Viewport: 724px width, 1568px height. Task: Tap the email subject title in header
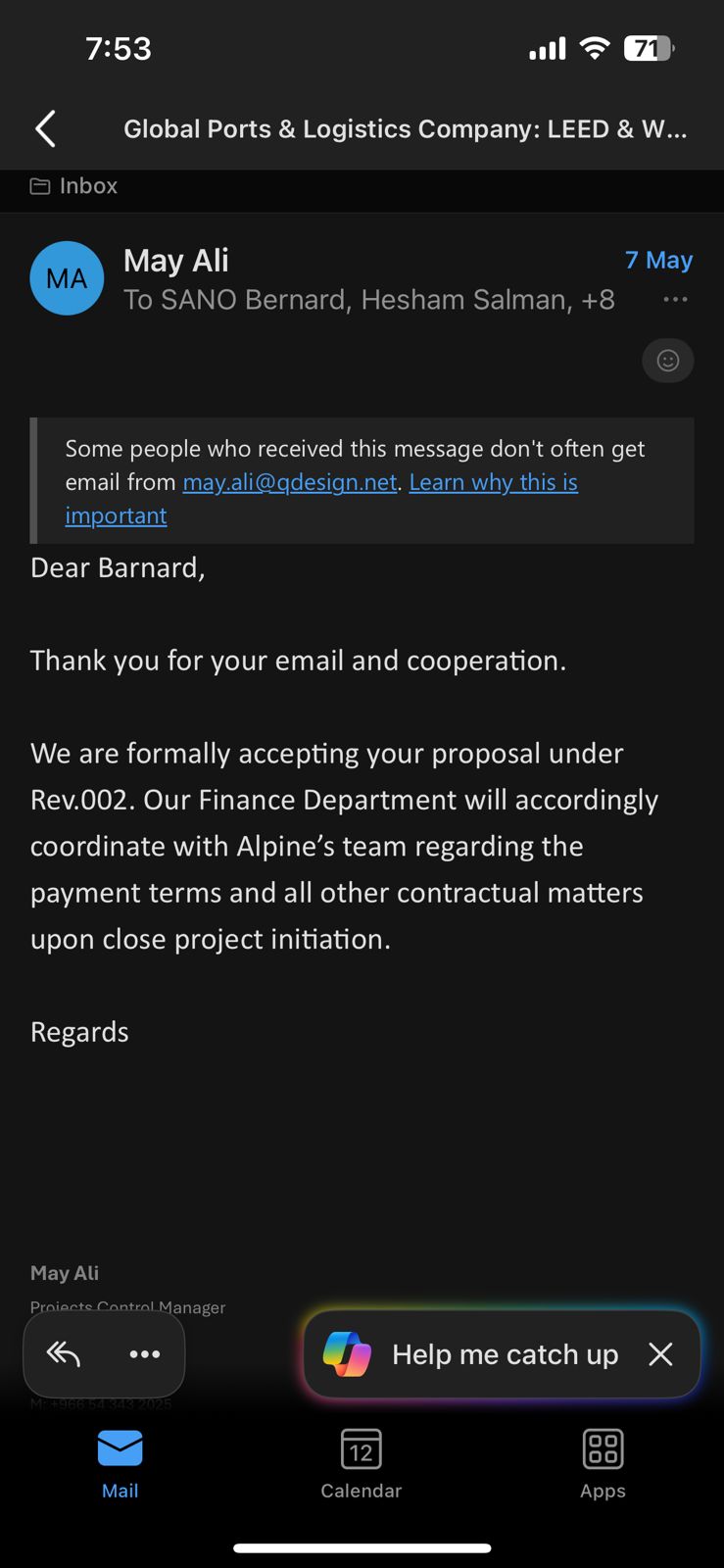(406, 129)
